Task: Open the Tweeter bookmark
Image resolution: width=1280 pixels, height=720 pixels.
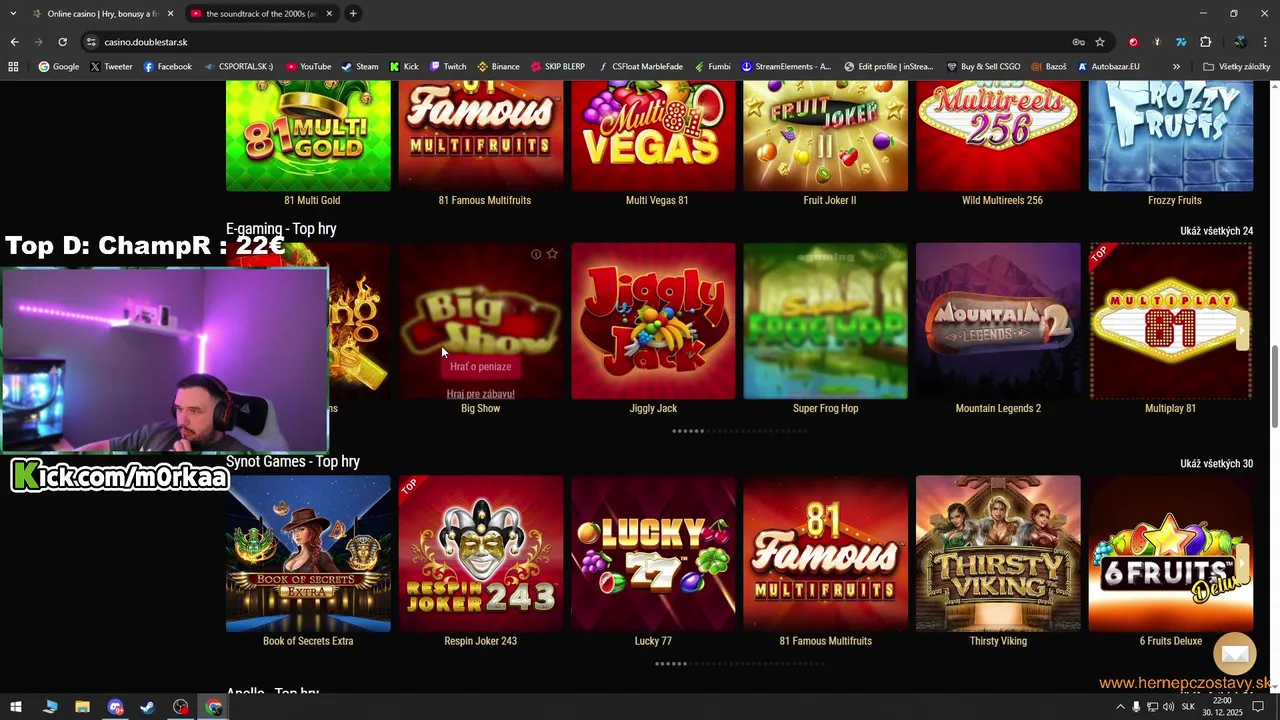Action: click(111, 67)
